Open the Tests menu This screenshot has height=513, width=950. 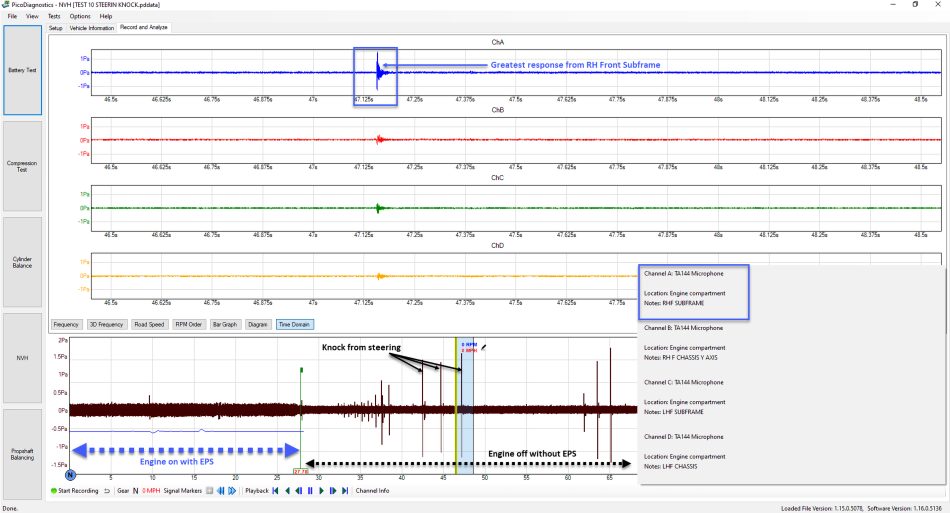click(x=54, y=16)
